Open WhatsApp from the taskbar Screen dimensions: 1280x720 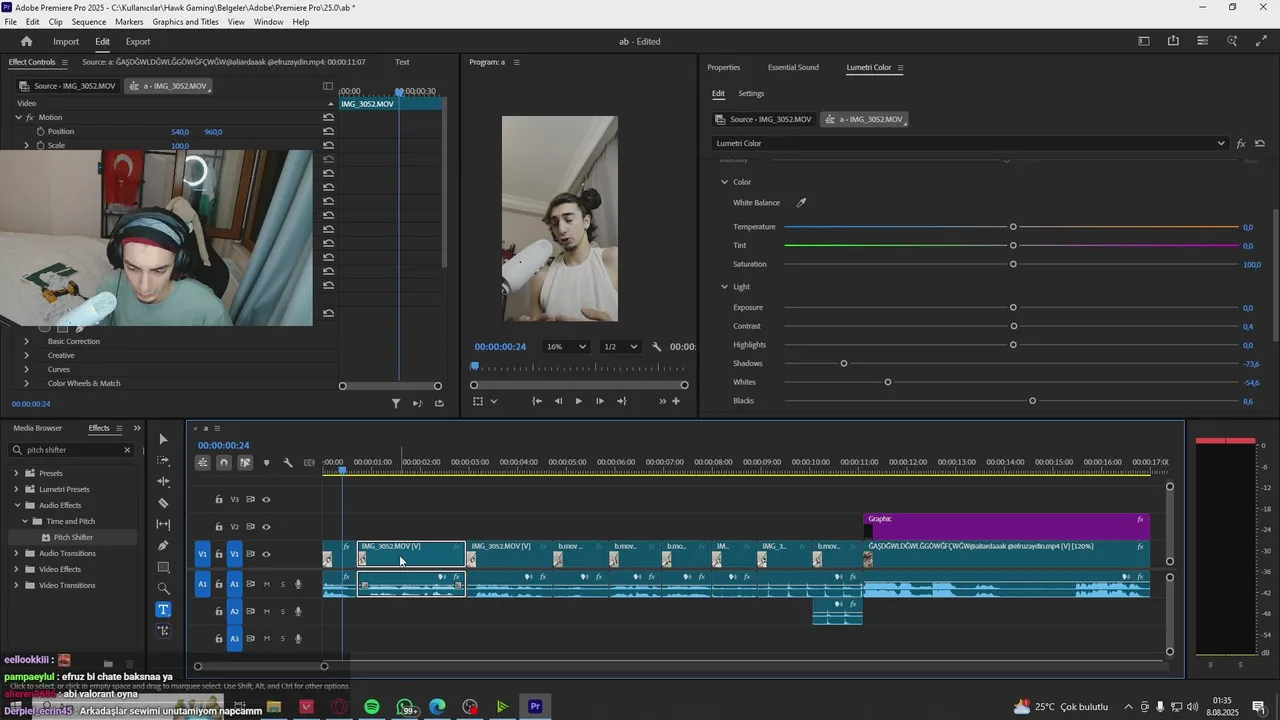click(405, 707)
